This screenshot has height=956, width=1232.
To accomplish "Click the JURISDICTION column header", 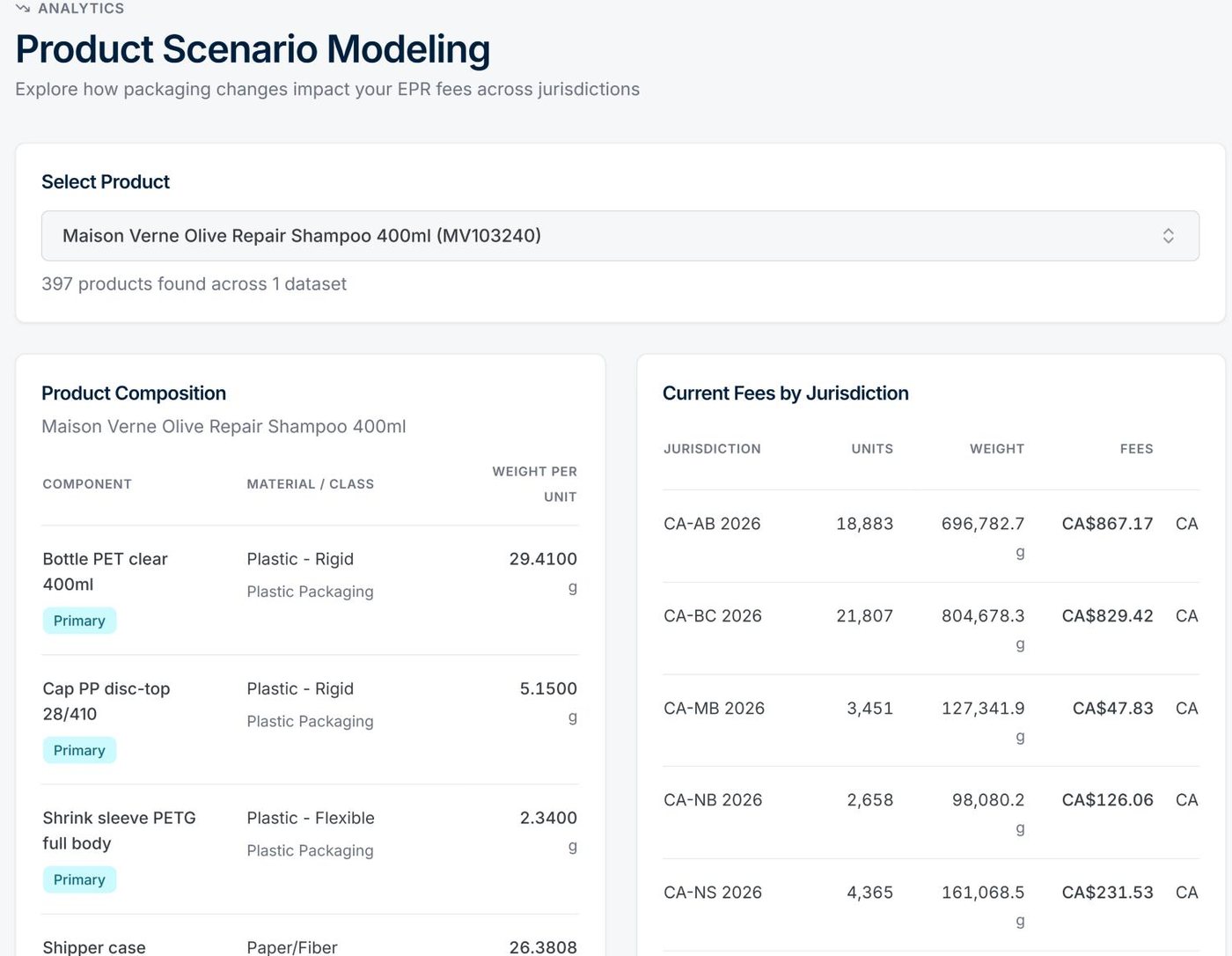I will pos(712,448).
